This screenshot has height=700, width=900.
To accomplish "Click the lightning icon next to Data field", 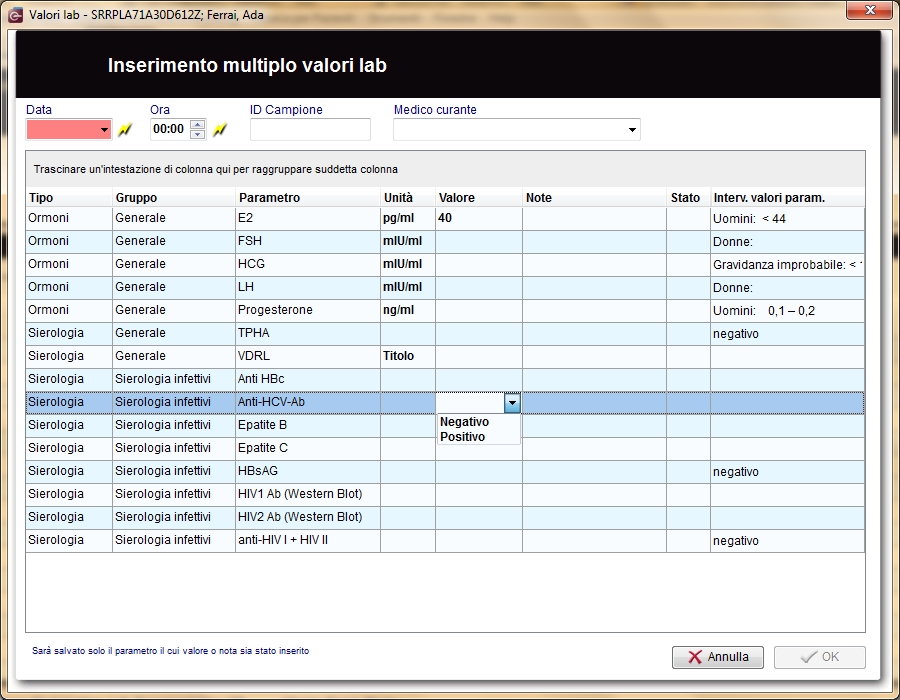I will point(125,130).
